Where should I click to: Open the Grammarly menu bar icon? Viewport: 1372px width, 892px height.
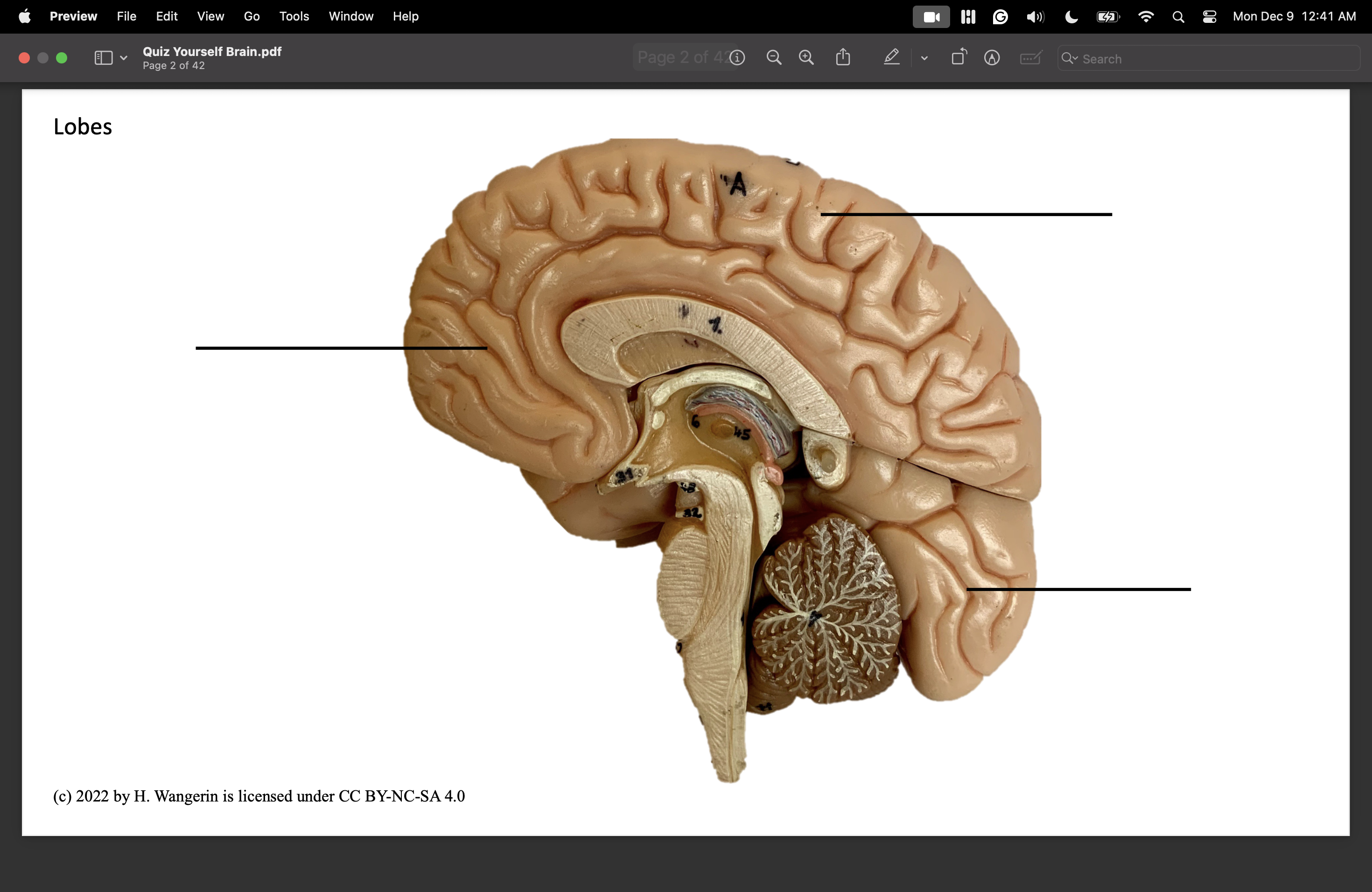pos(1000,17)
